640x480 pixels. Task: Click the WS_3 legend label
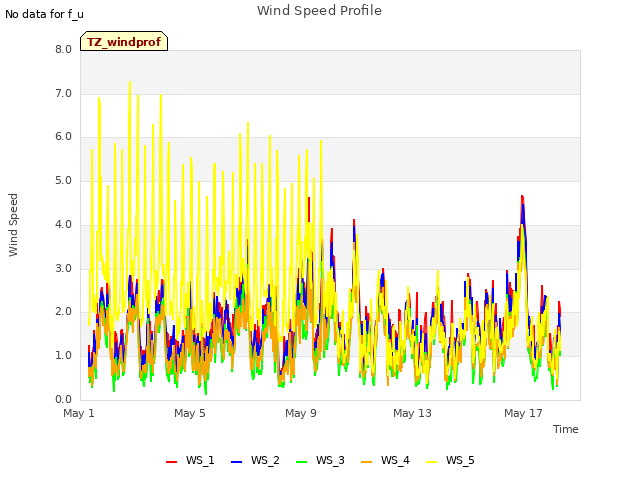pyautogui.click(x=330, y=460)
